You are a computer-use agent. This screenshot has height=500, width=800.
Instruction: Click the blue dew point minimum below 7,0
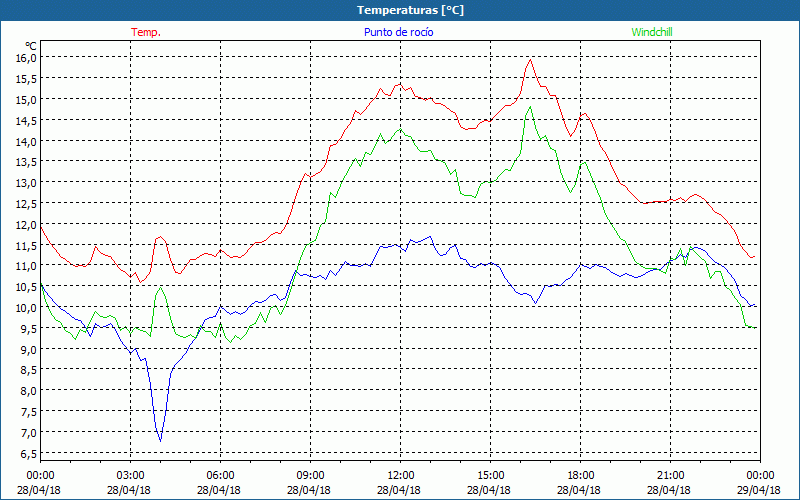click(x=161, y=441)
